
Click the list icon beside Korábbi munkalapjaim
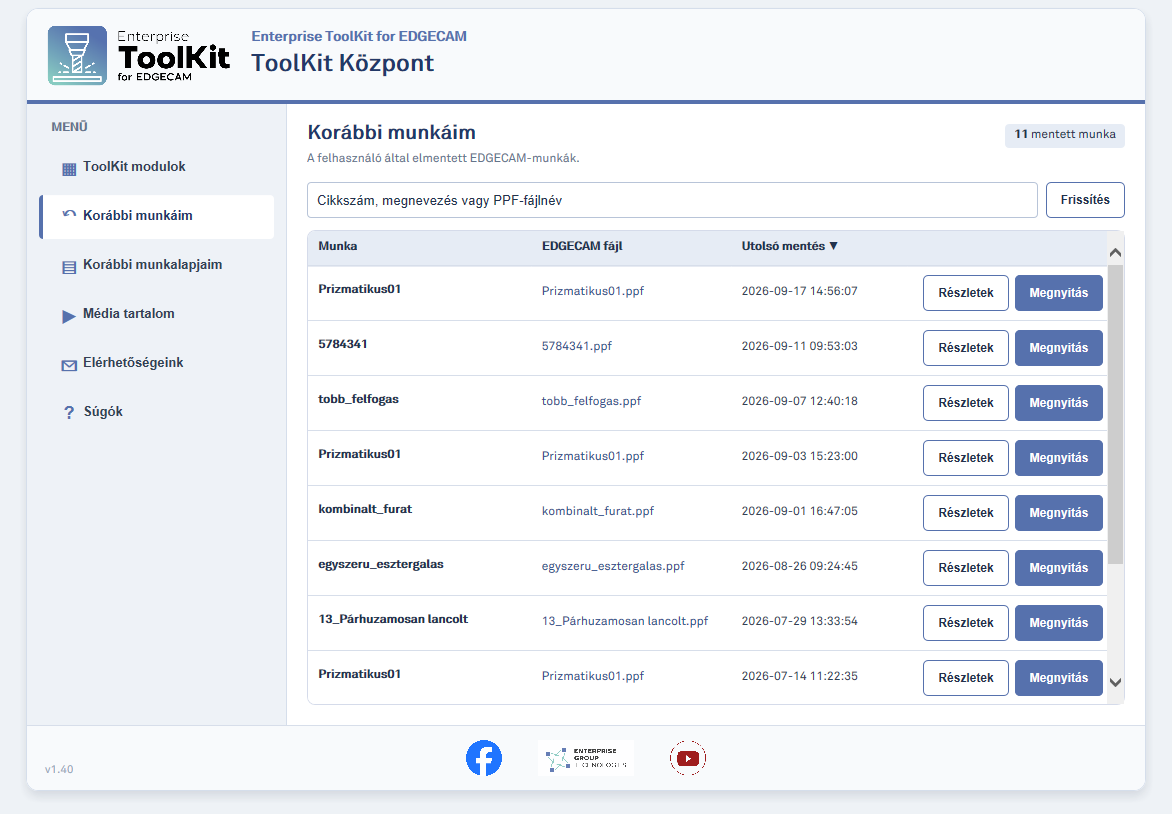(x=69, y=267)
